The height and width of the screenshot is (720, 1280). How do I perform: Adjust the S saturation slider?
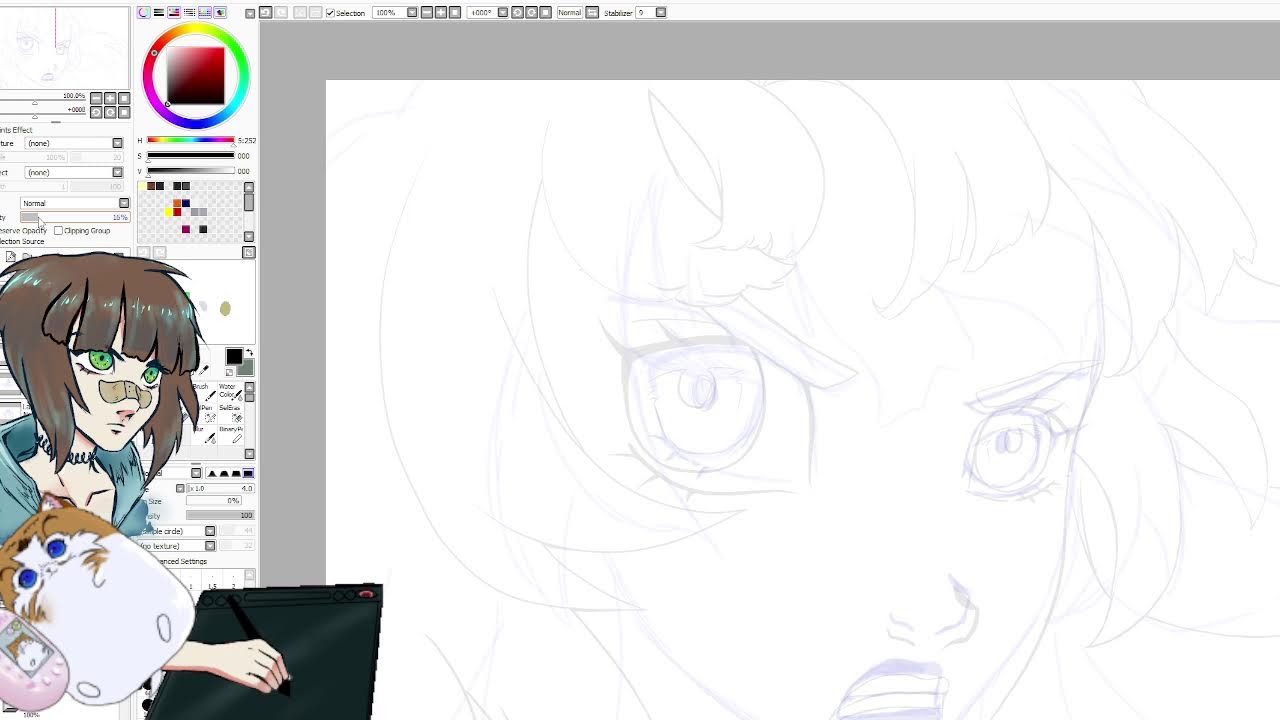coord(191,155)
